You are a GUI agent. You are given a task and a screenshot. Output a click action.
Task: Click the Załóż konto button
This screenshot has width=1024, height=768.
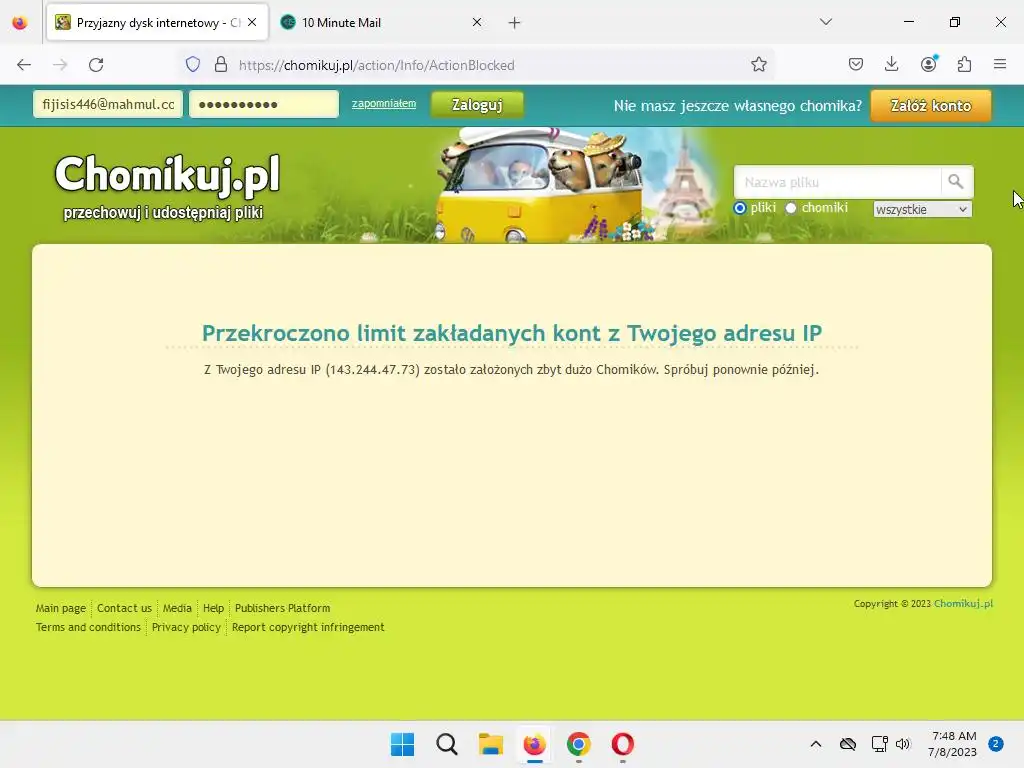point(931,106)
